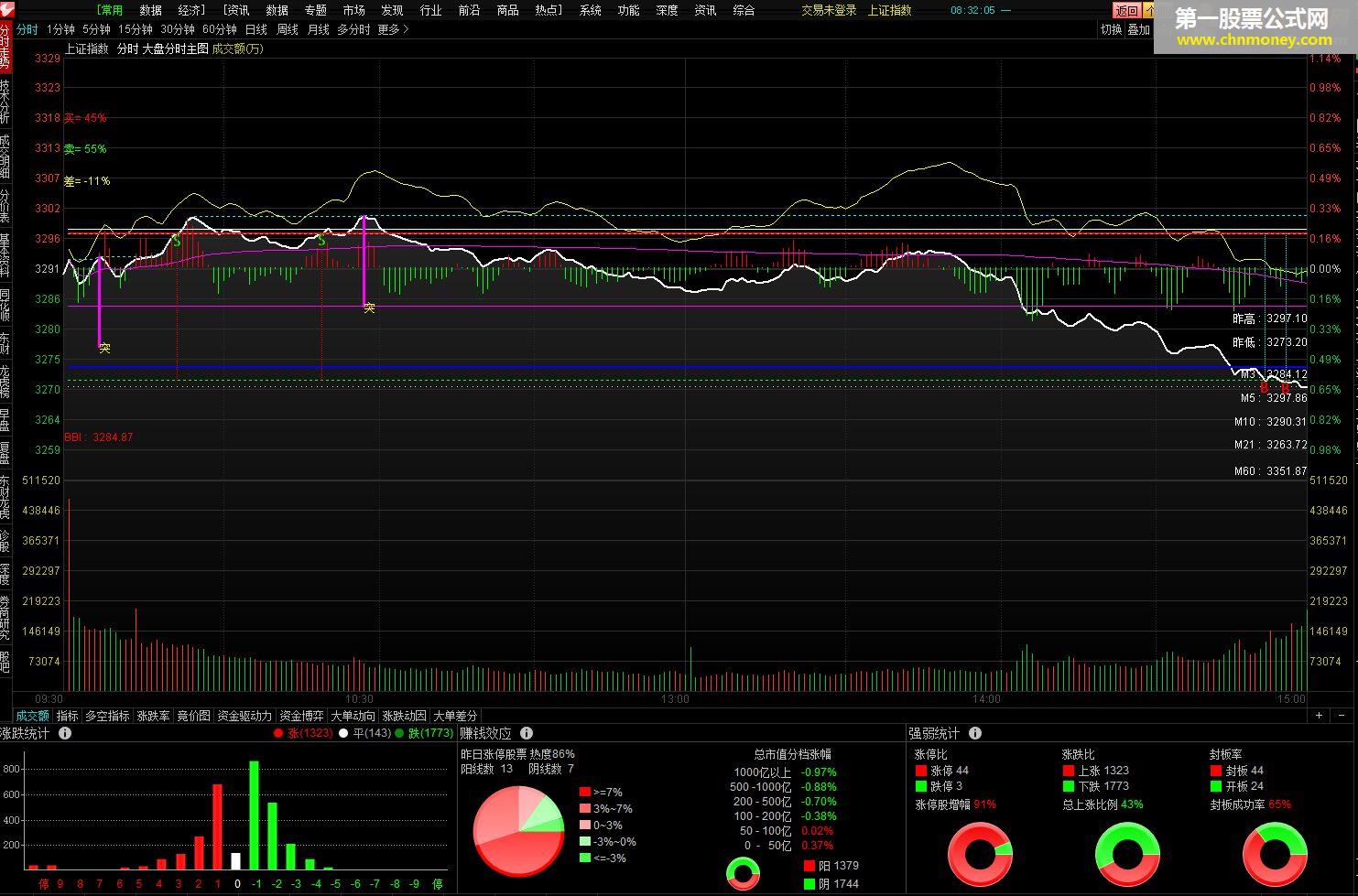The width and height of the screenshot is (1358, 896).
Task: Toggle the green 跌(1773) legend dot
Action: tap(399, 733)
